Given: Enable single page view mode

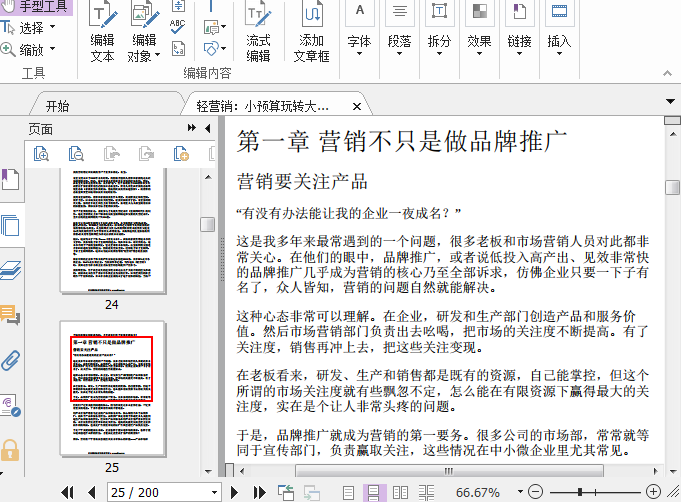Looking at the screenshot, I should [x=348, y=492].
